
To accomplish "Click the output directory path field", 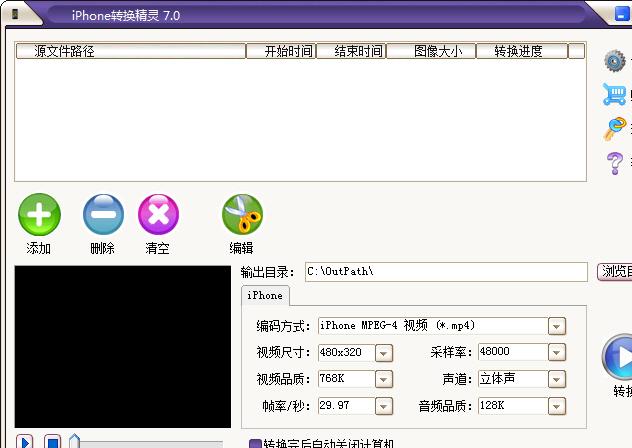I will [x=445, y=272].
